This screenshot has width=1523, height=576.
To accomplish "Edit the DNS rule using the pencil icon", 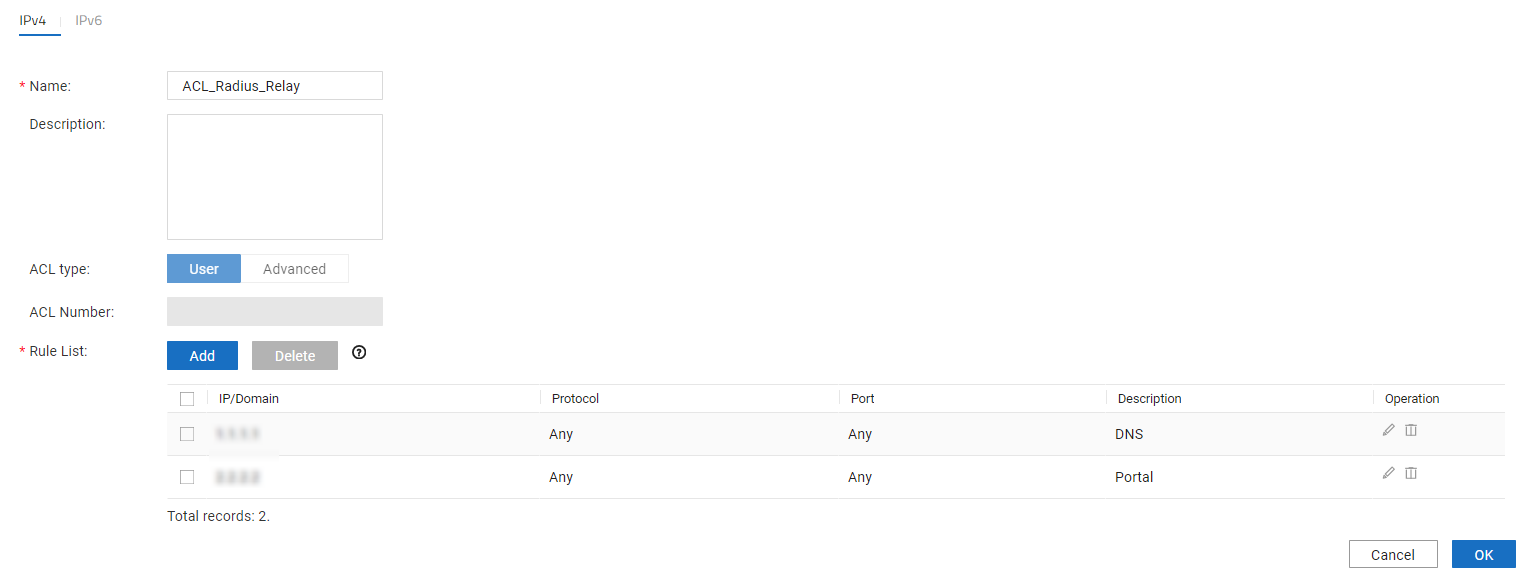I will click(1388, 429).
